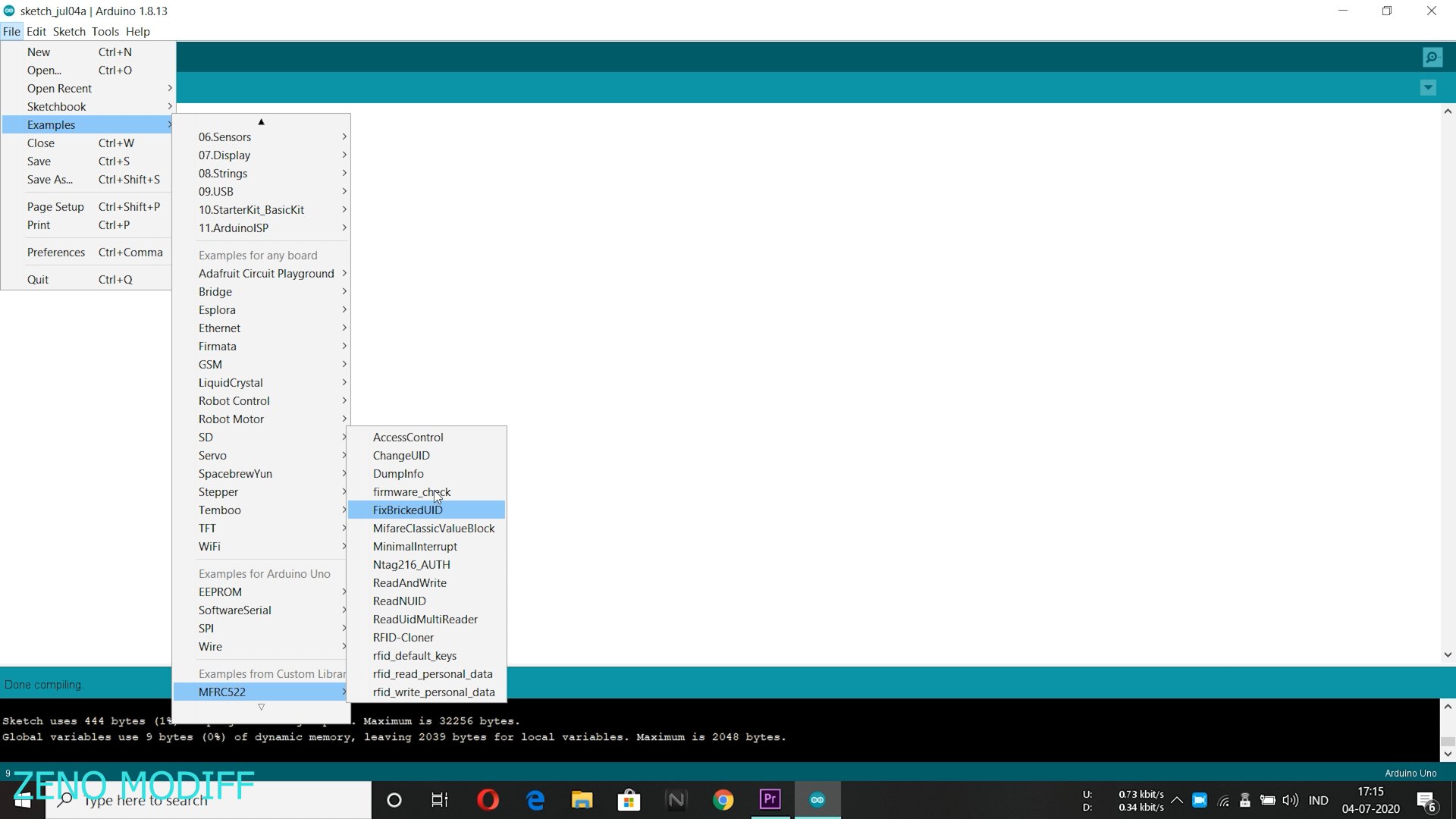Open the MinimalInterrupt example

point(427,547)
